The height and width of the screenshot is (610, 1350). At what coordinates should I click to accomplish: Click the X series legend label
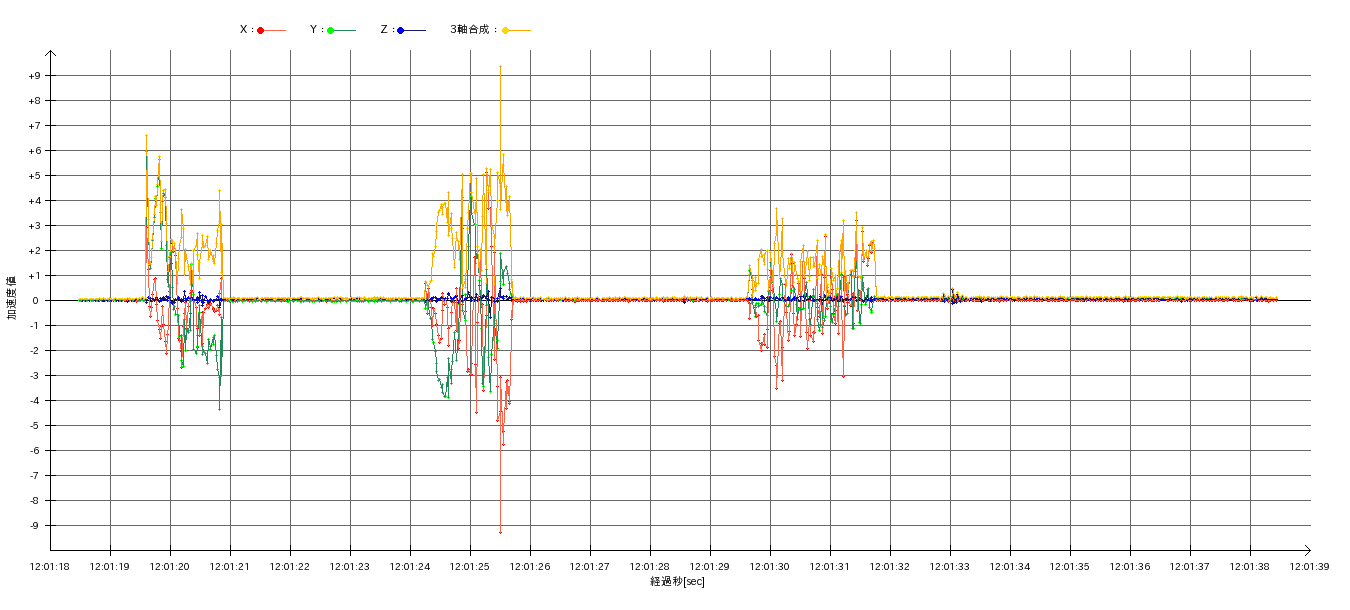click(244, 30)
